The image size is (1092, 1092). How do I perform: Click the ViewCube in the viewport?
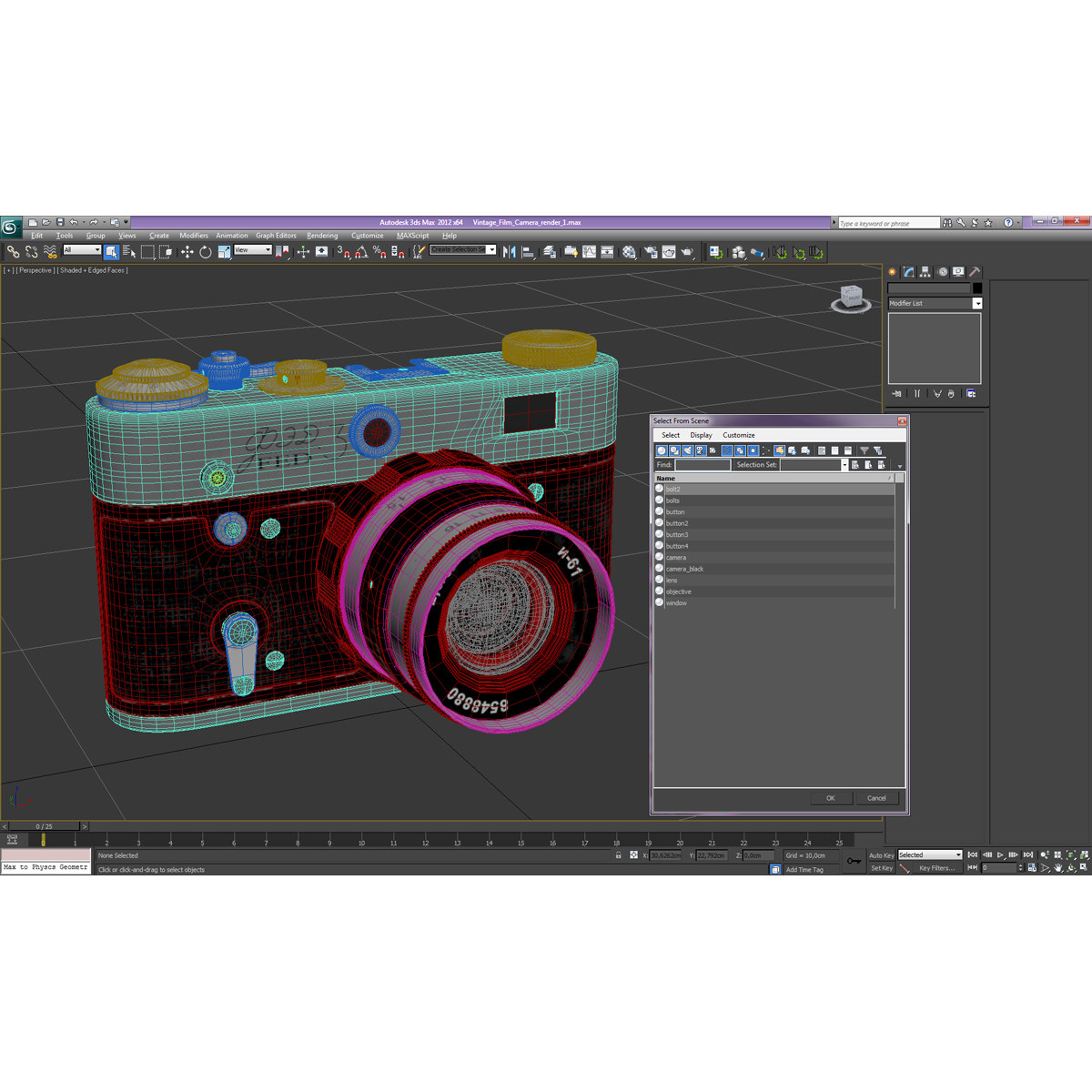(851, 298)
